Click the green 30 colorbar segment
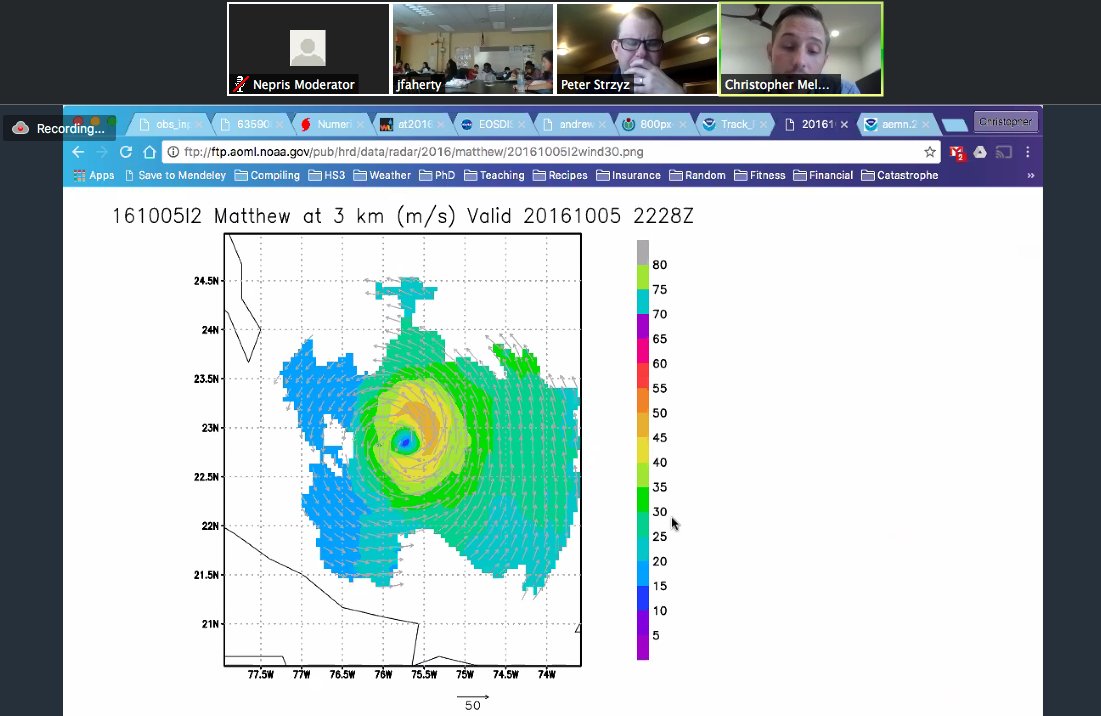The height and width of the screenshot is (716, 1101). pyautogui.click(x=642, y=499)
